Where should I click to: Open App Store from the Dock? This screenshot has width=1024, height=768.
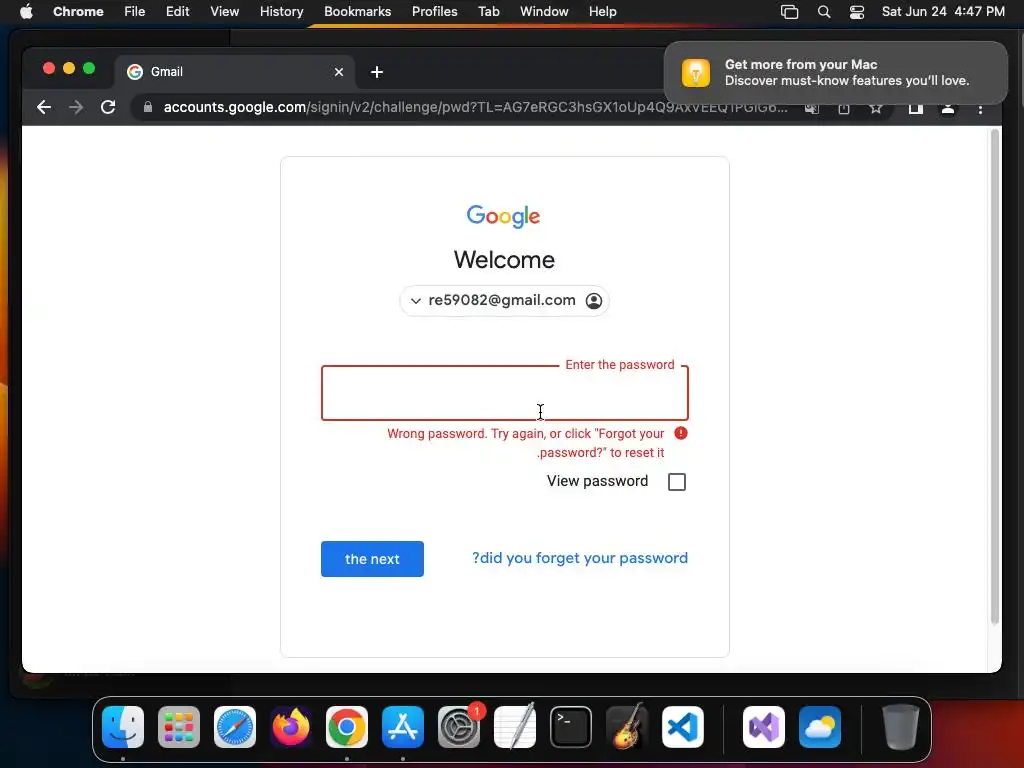(x=403, y=727)
